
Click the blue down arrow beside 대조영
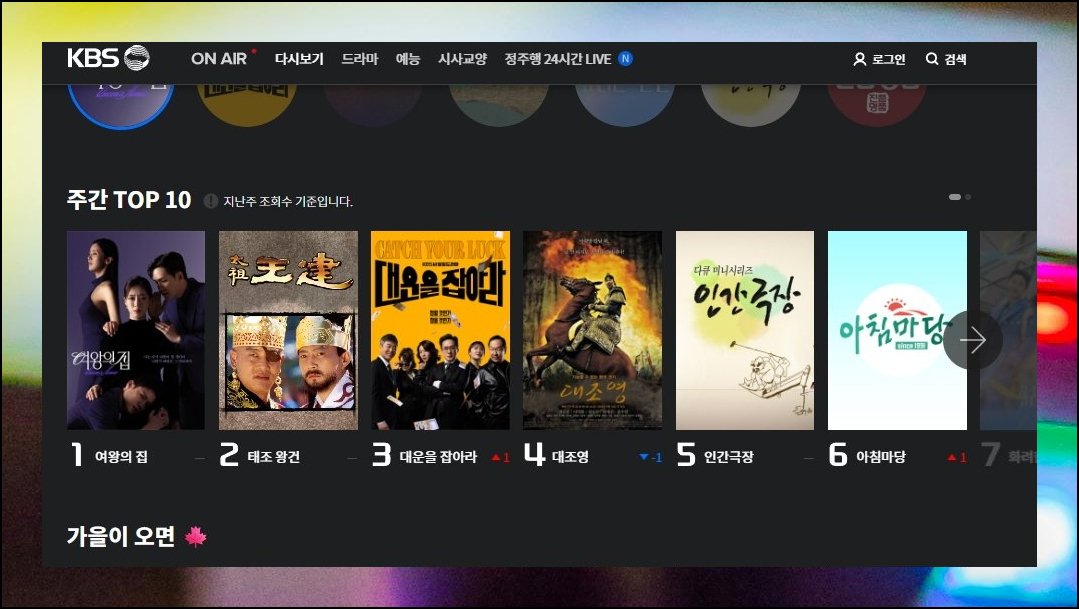tap(643, 457)
